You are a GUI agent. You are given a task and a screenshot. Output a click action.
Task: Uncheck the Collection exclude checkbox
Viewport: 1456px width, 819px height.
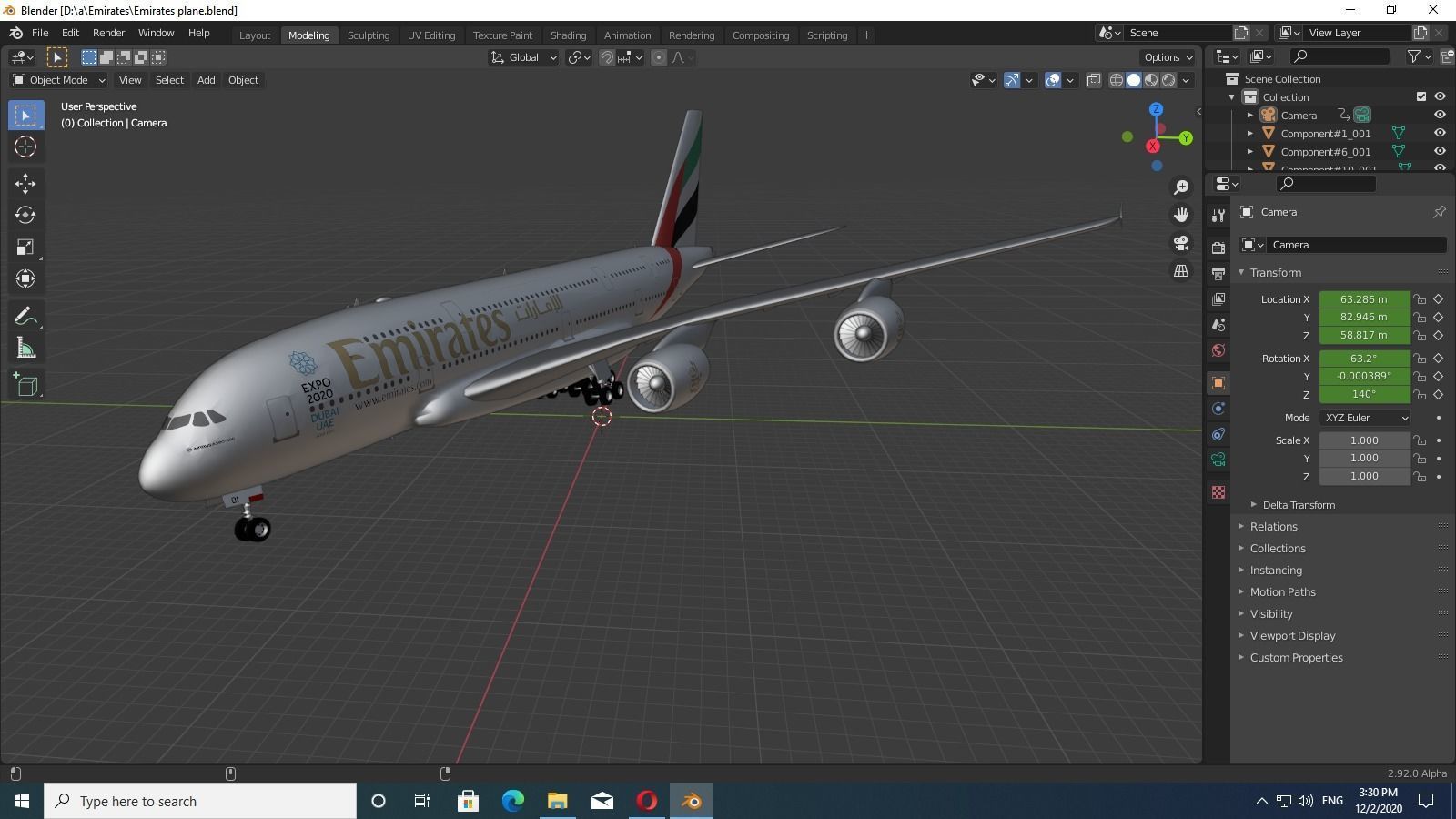click(1421, 96)
